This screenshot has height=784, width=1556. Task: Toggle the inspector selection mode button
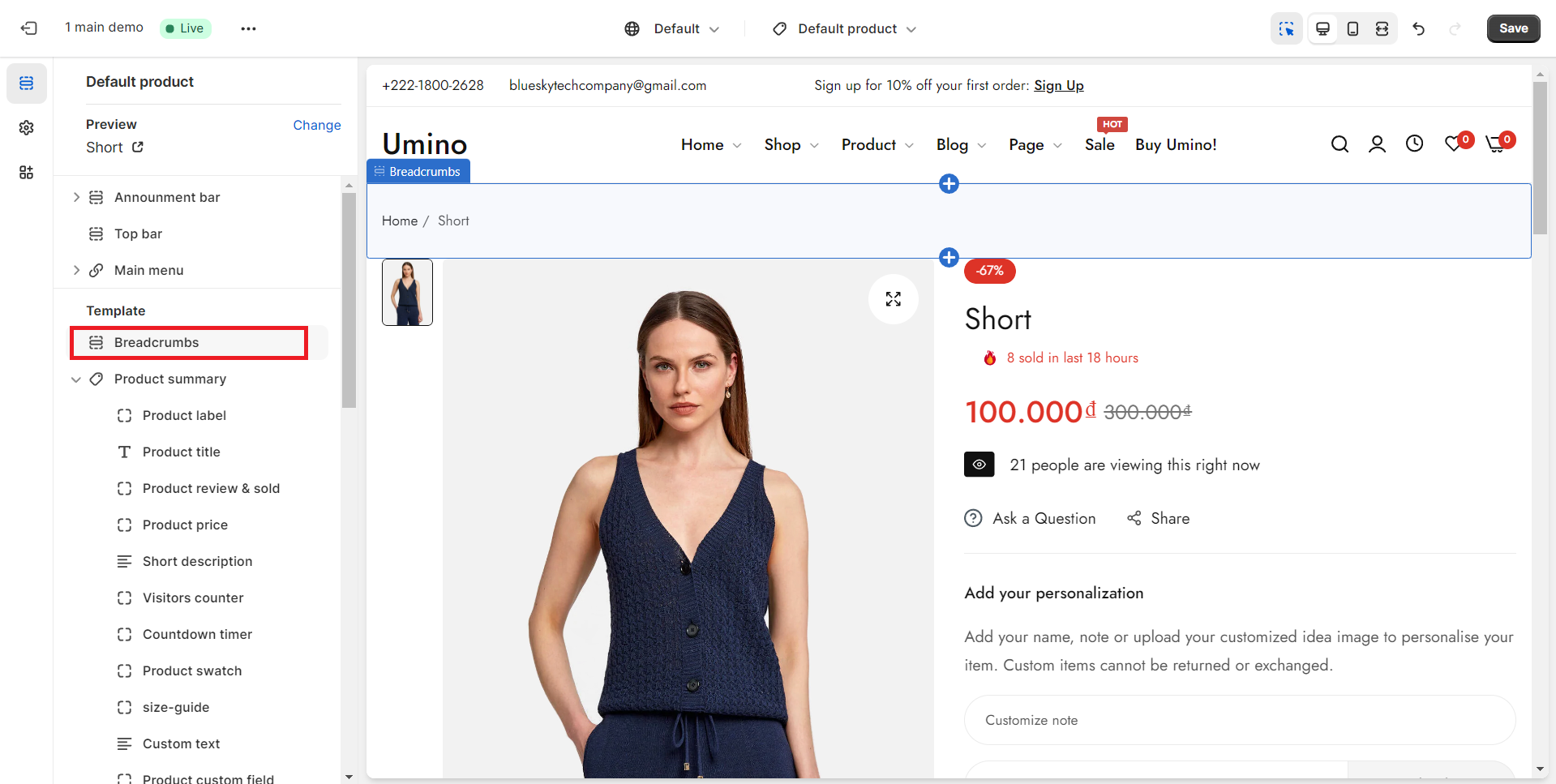pos(1286,28)
